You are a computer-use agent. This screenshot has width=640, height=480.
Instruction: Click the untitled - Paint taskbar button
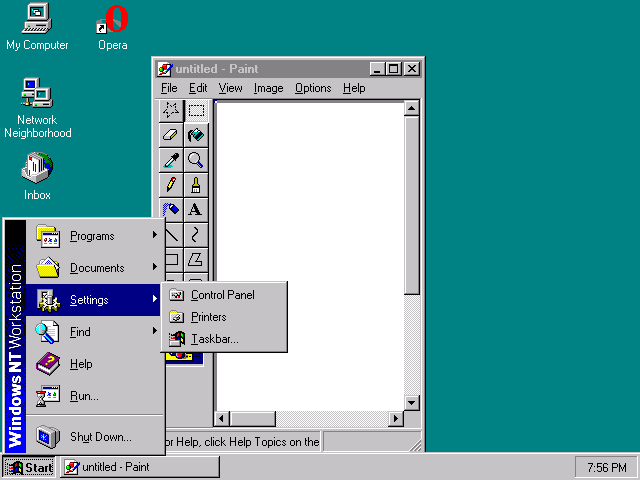[140, 467]
